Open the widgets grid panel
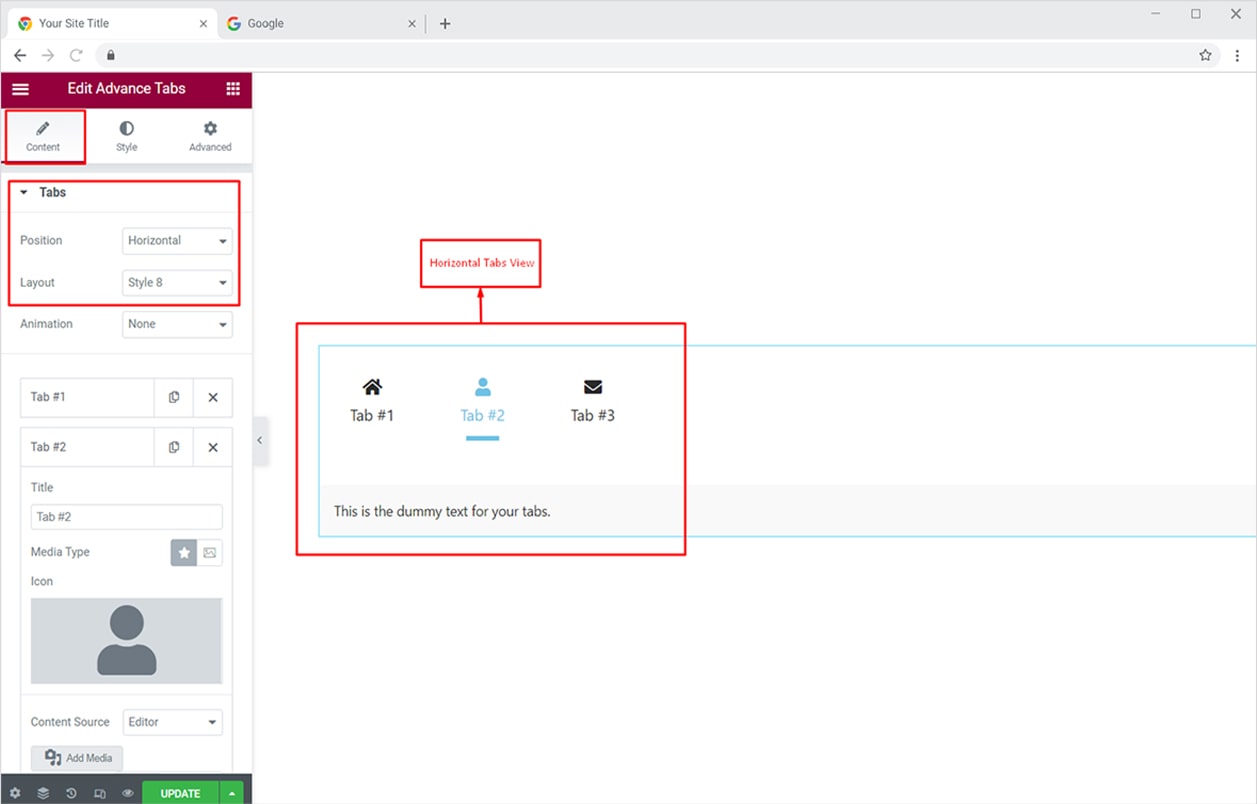This screenshot has height=804, width=1257. 233,89
